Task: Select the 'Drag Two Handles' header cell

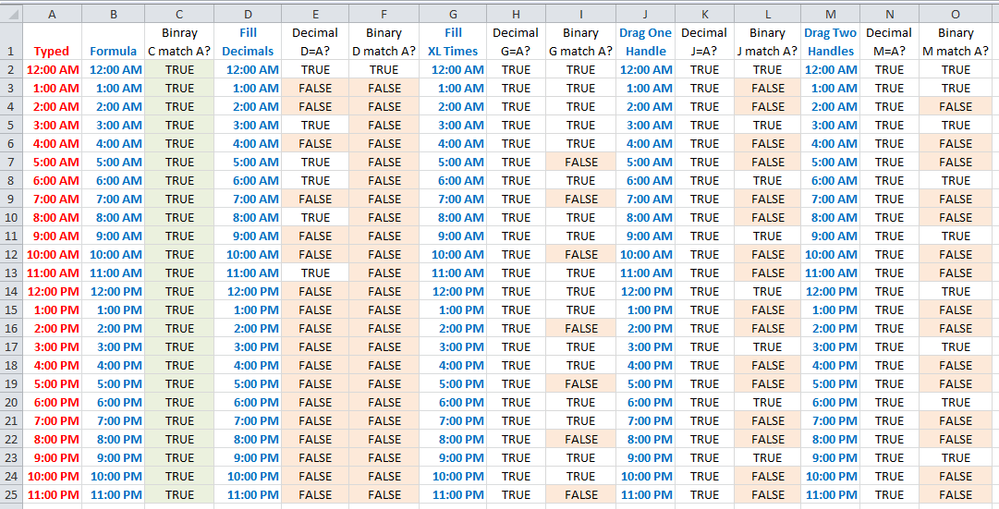Action: point(830,42)
